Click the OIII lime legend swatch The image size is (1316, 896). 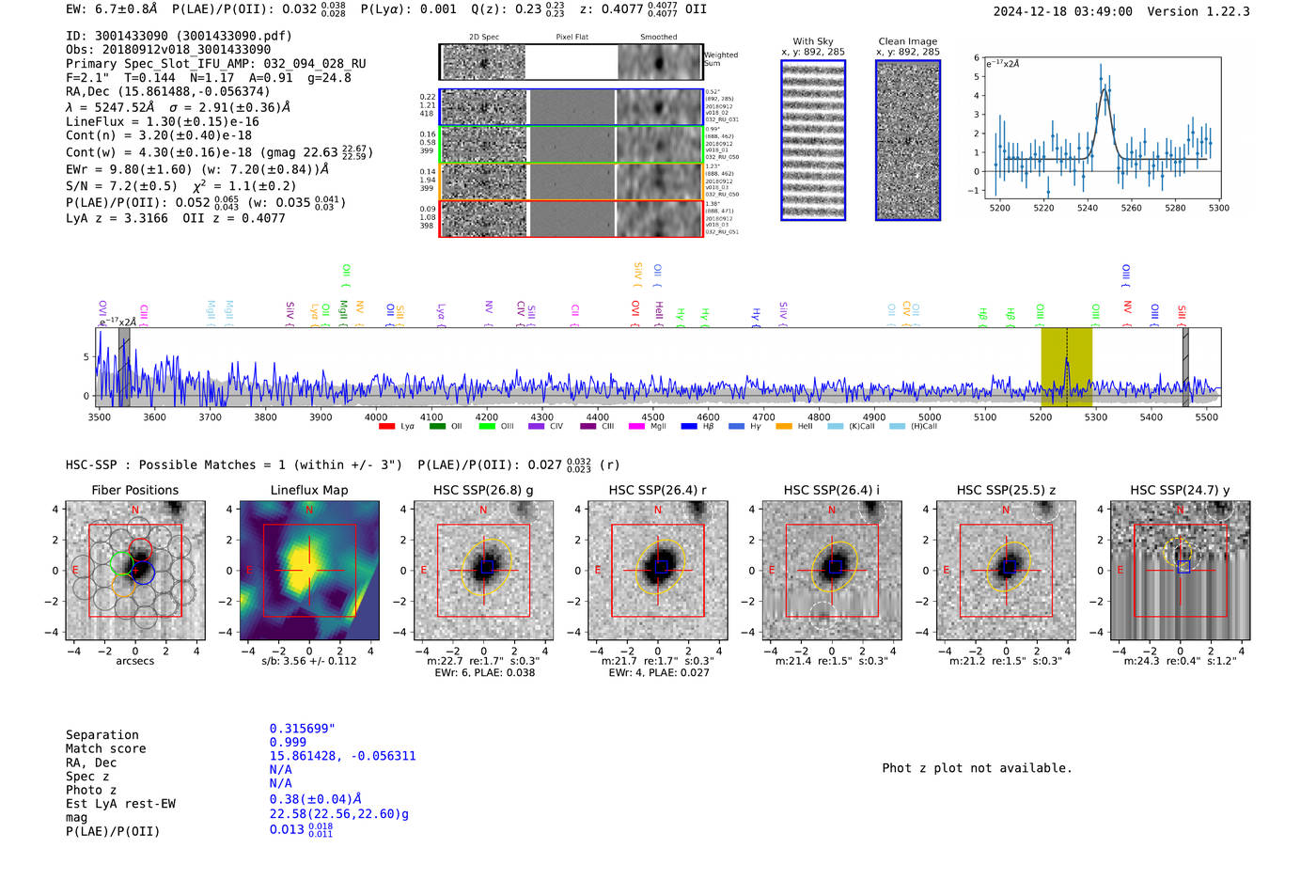pyautogui.click(x=487, y=427)
